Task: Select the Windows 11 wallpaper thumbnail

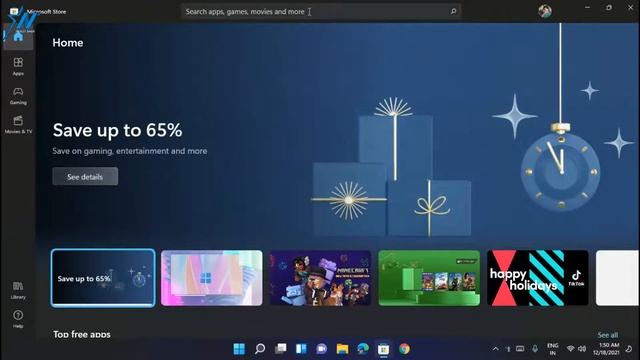Action: (211, 278)
